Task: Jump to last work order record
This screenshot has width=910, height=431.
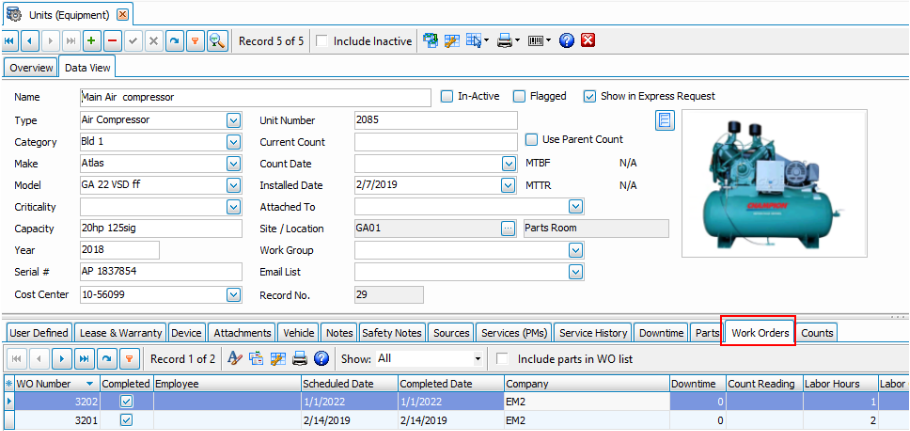Action: click(84, 359)
